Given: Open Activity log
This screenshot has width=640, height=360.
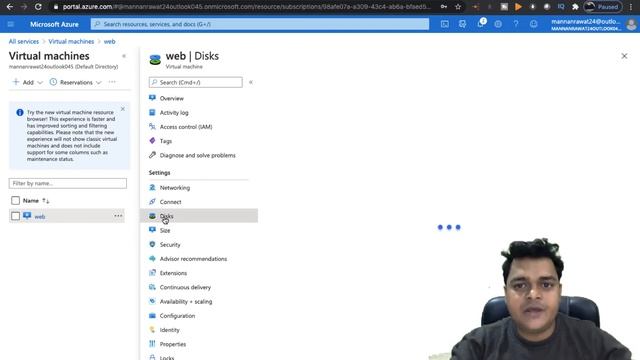Looking at the screenshot, I should (x=174, y=113).
